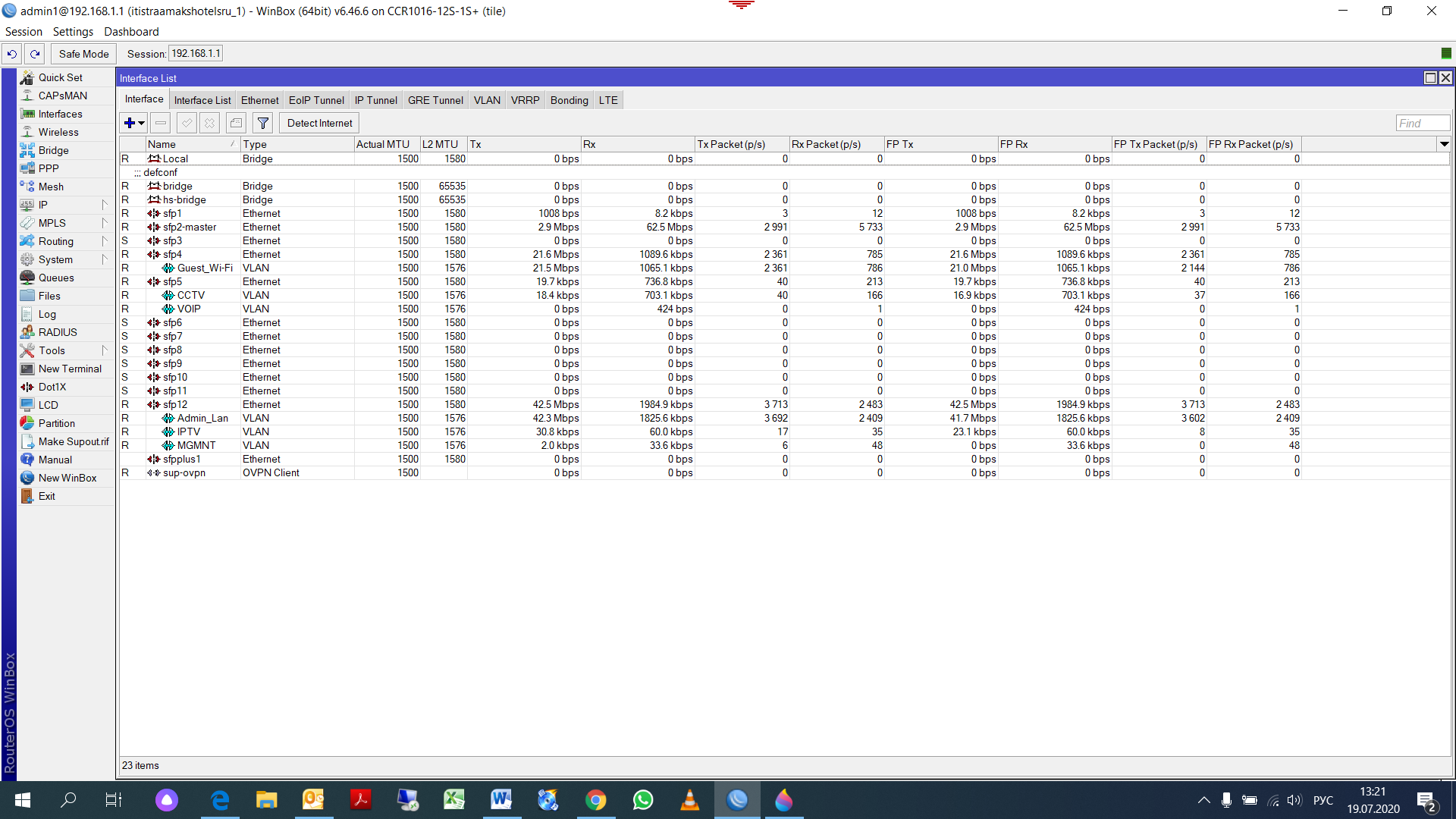This screenshot has height=819, width=1456.
Task: Open the add-interface dropdown arrow
Action: coord(142,123)
